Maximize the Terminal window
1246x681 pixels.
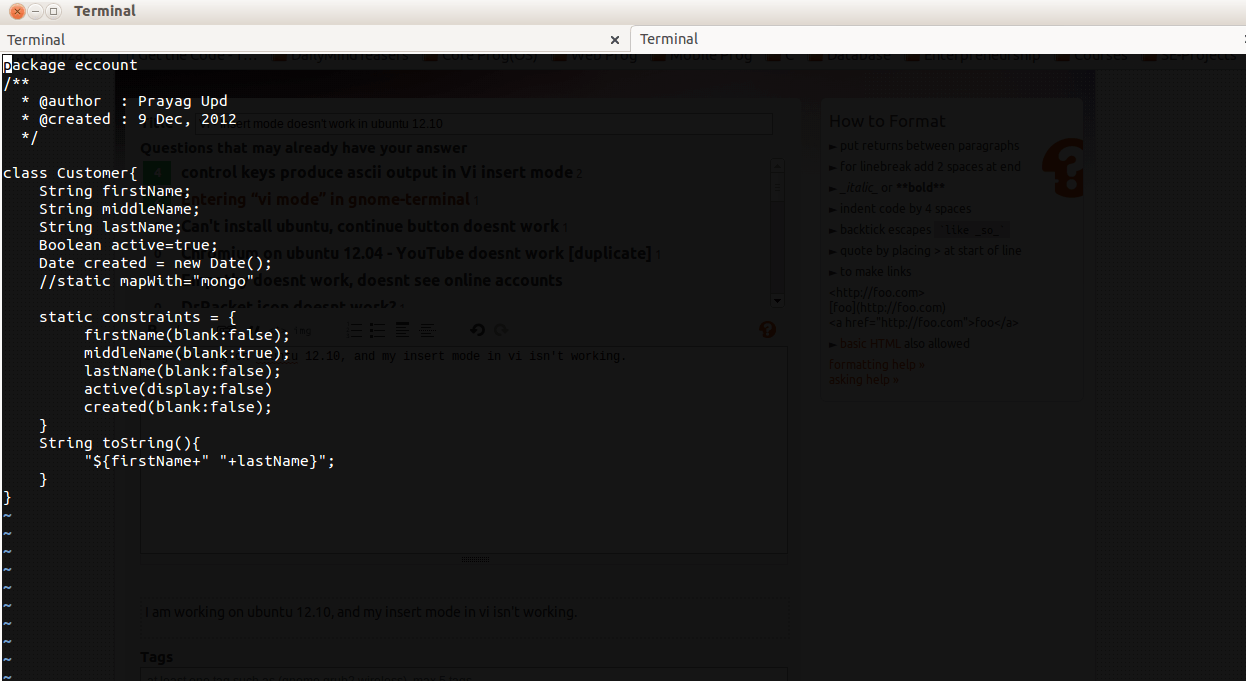click(53, 11)
